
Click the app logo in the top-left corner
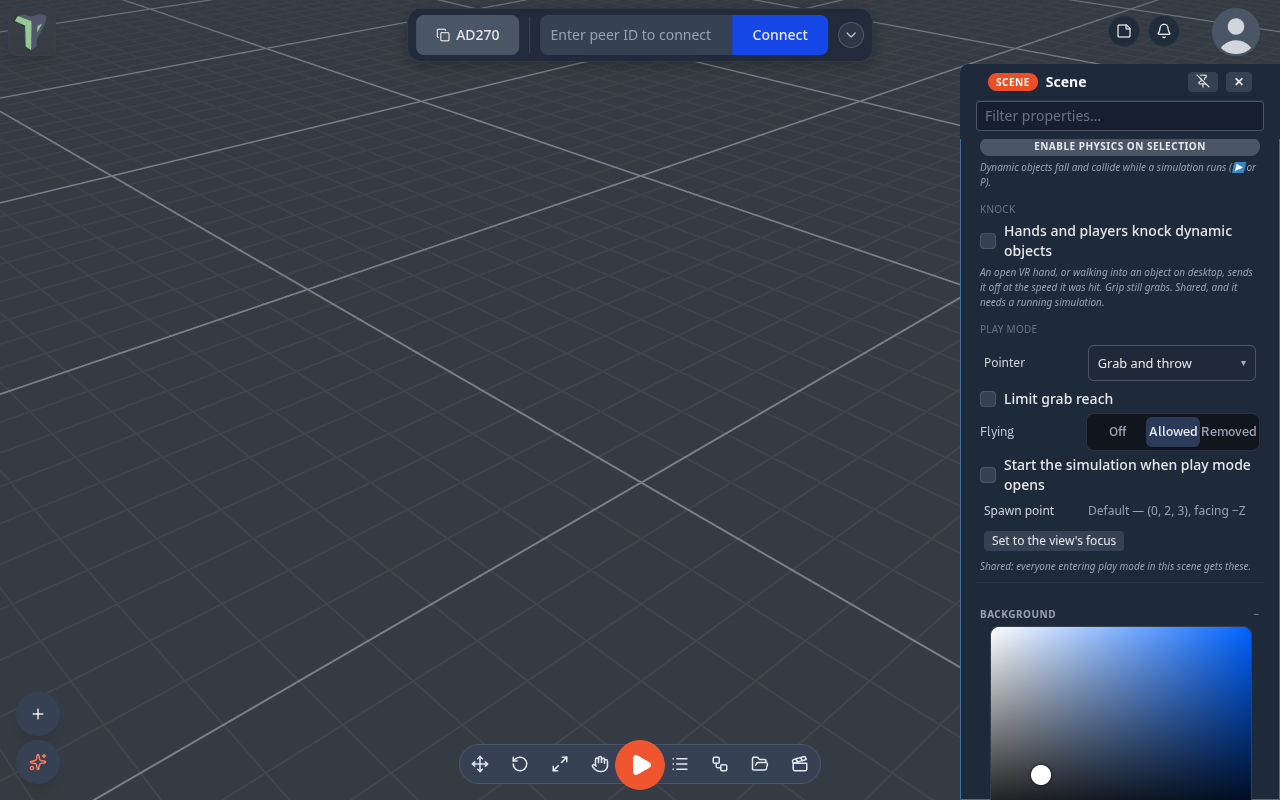[x=31, y=32]
